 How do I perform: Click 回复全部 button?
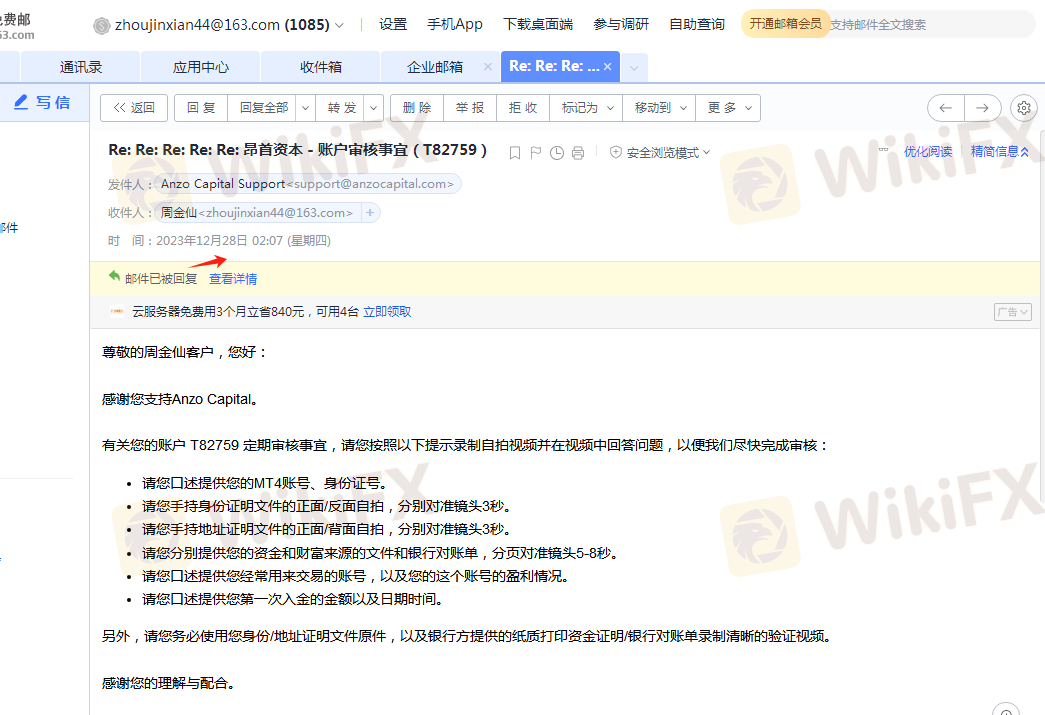coord(264,108)
